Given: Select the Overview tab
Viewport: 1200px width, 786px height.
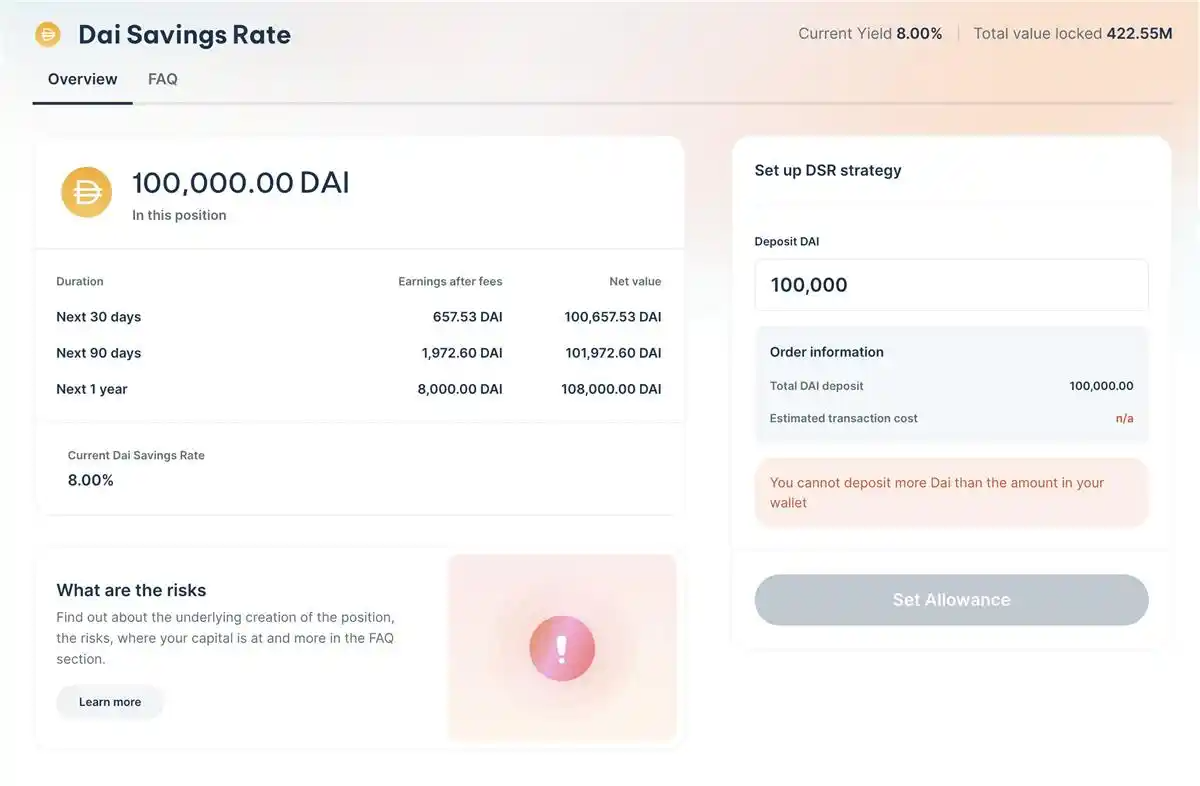Looking at the screenshot, I should (x=82, y=79).
